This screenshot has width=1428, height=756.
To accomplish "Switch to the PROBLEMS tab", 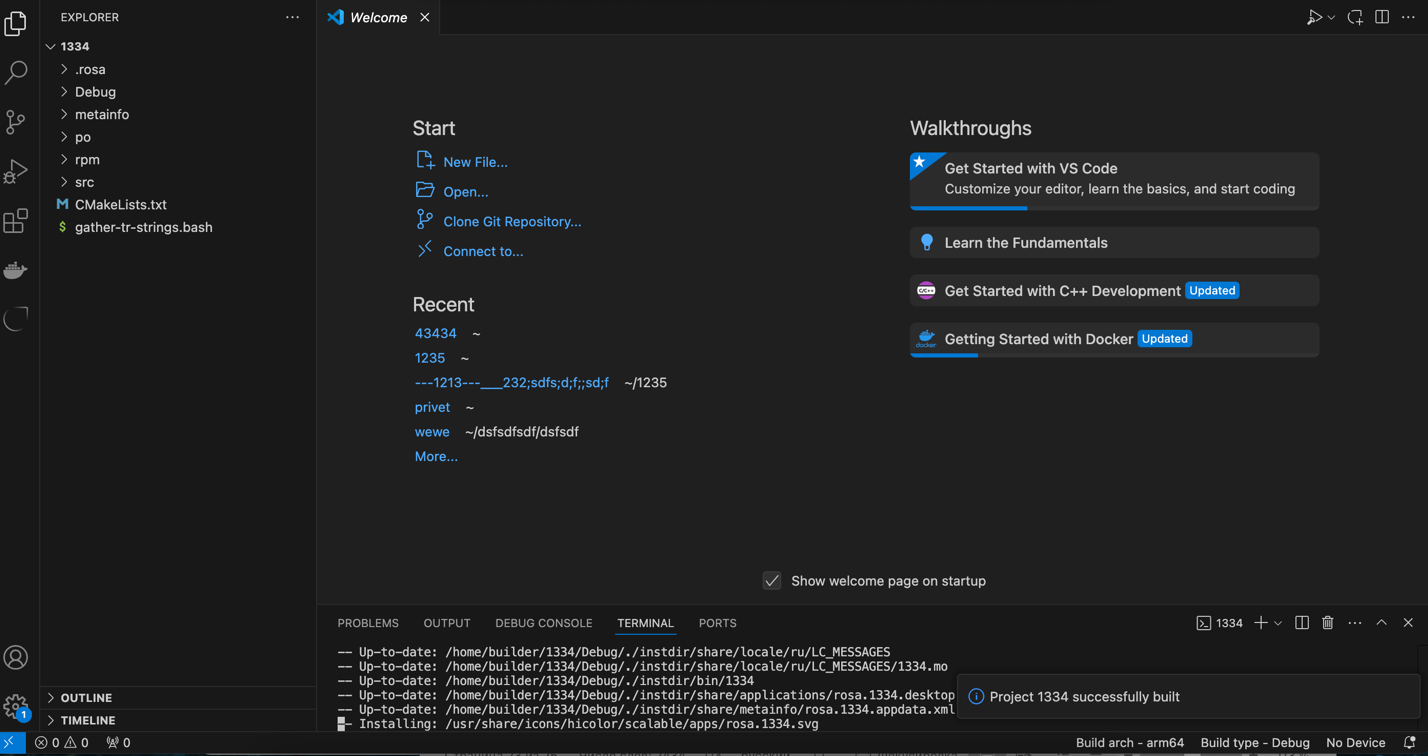I will 368,623.
